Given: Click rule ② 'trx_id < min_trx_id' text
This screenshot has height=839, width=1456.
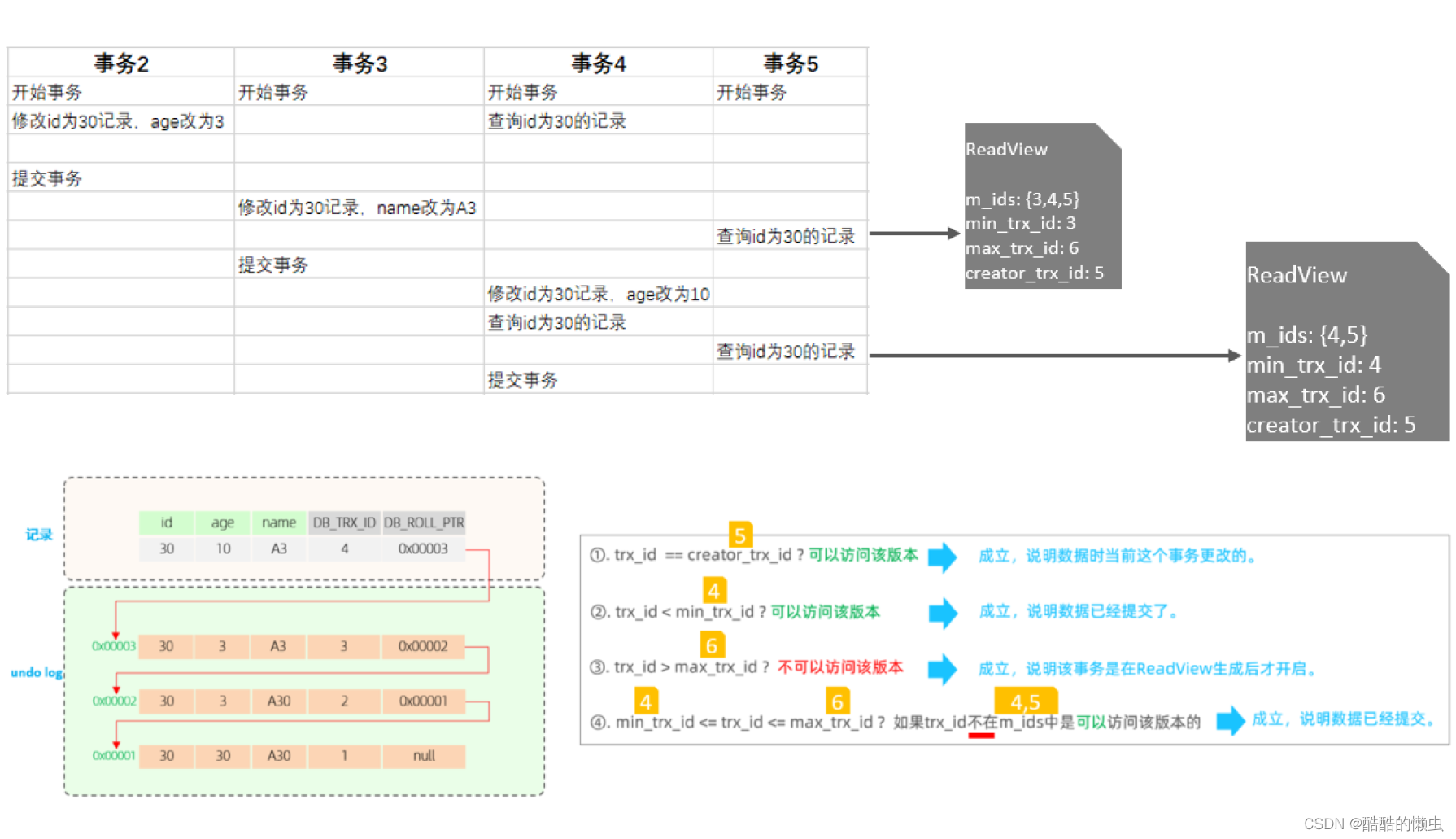Looking at the screenshot, I should click(x=684, y=611).
